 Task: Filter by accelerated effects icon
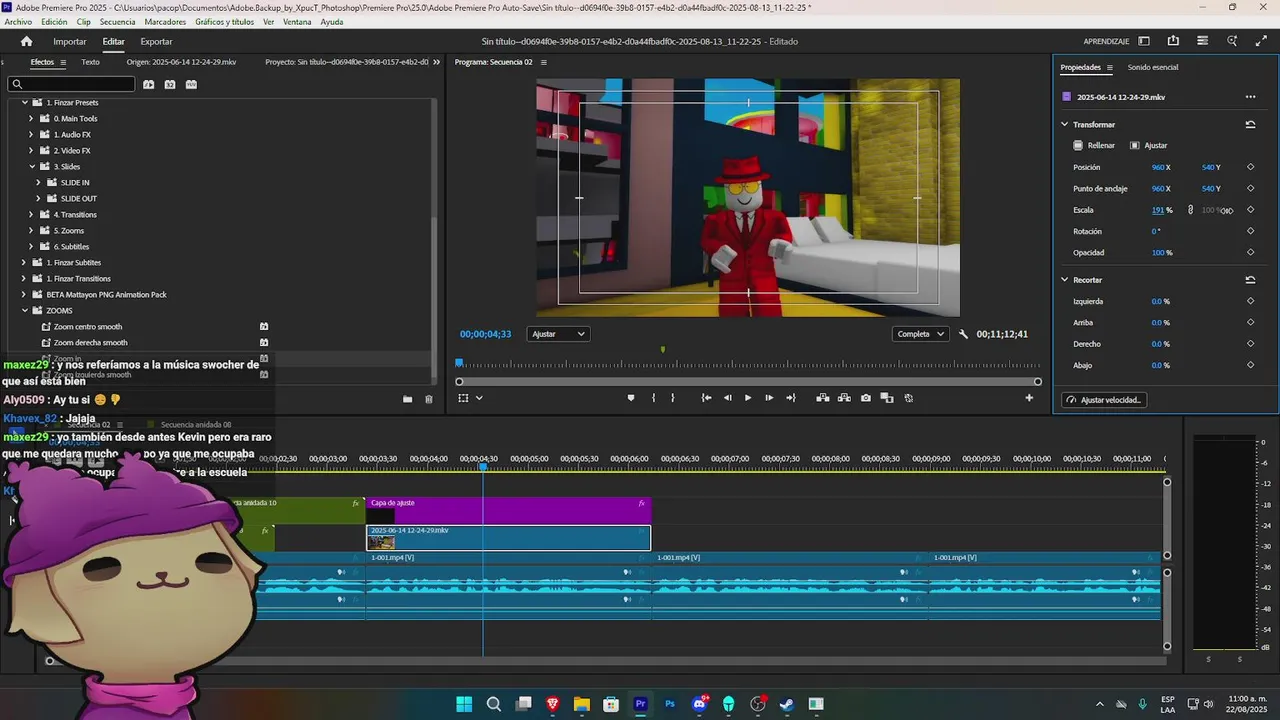coord(148,84)
